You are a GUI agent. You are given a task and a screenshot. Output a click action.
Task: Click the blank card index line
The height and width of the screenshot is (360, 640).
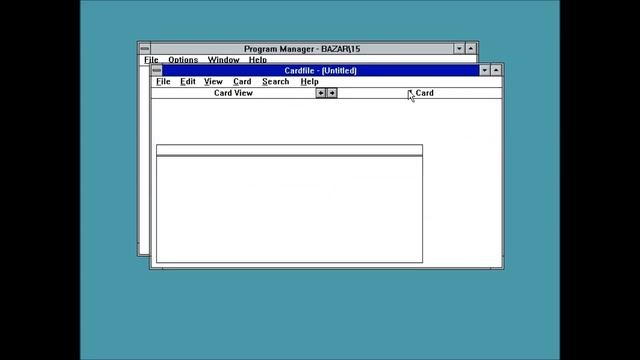click(289, 150)
